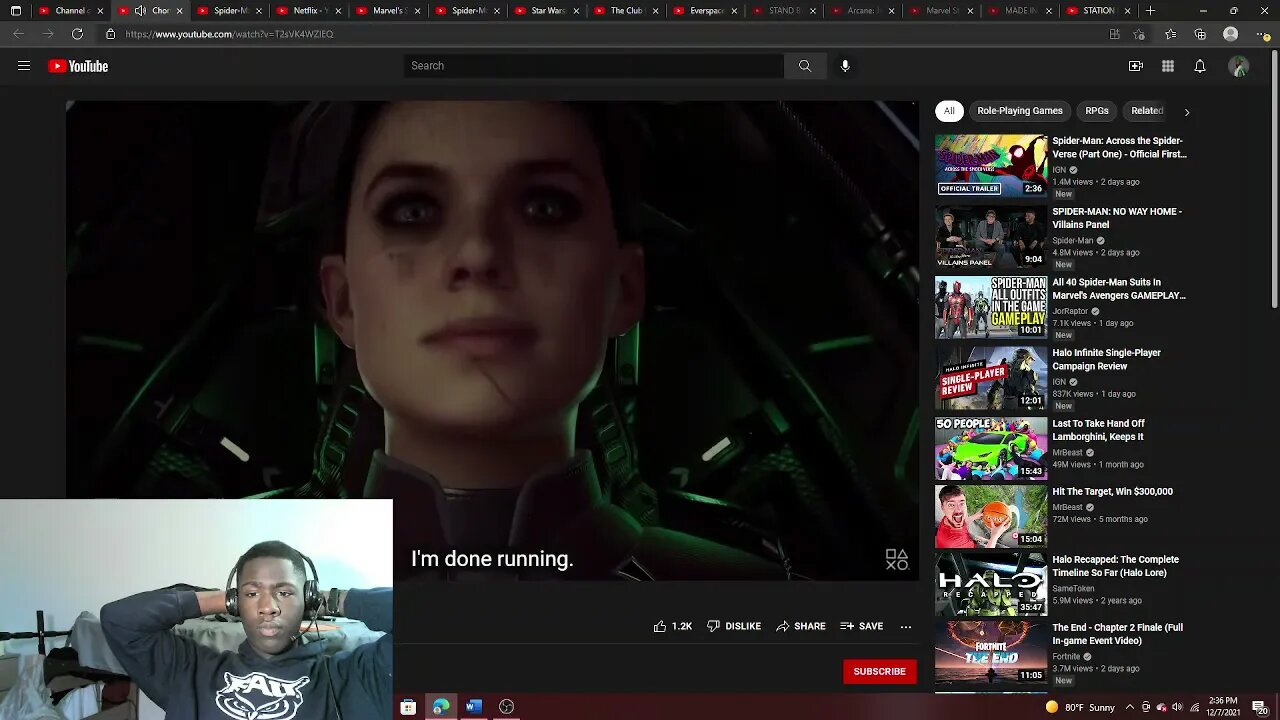This screenshot has height=720, width=1280.
Task: Open the browser profile icon
Action: pos(1231,34)
